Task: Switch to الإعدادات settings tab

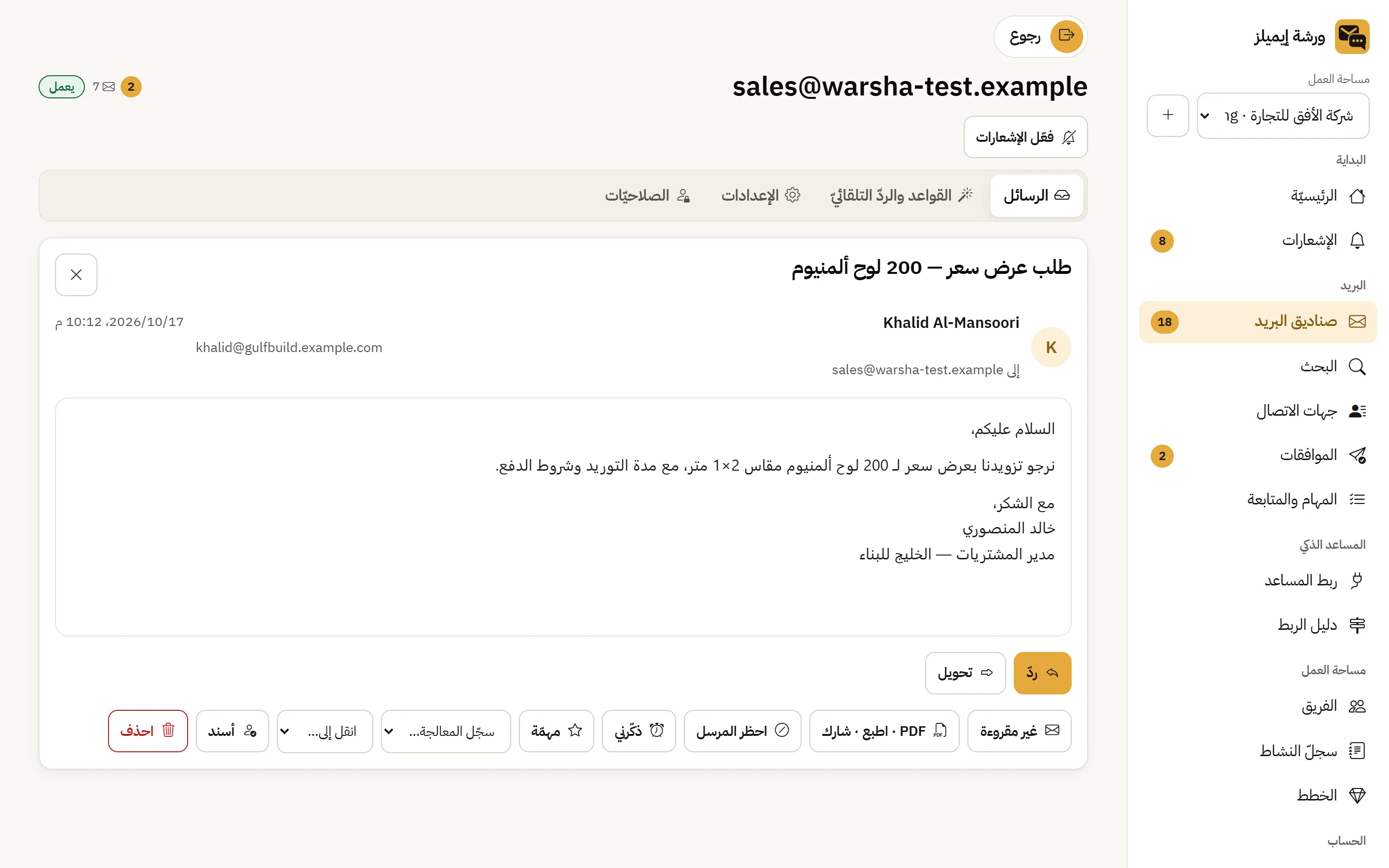Action: coord(760,196)
